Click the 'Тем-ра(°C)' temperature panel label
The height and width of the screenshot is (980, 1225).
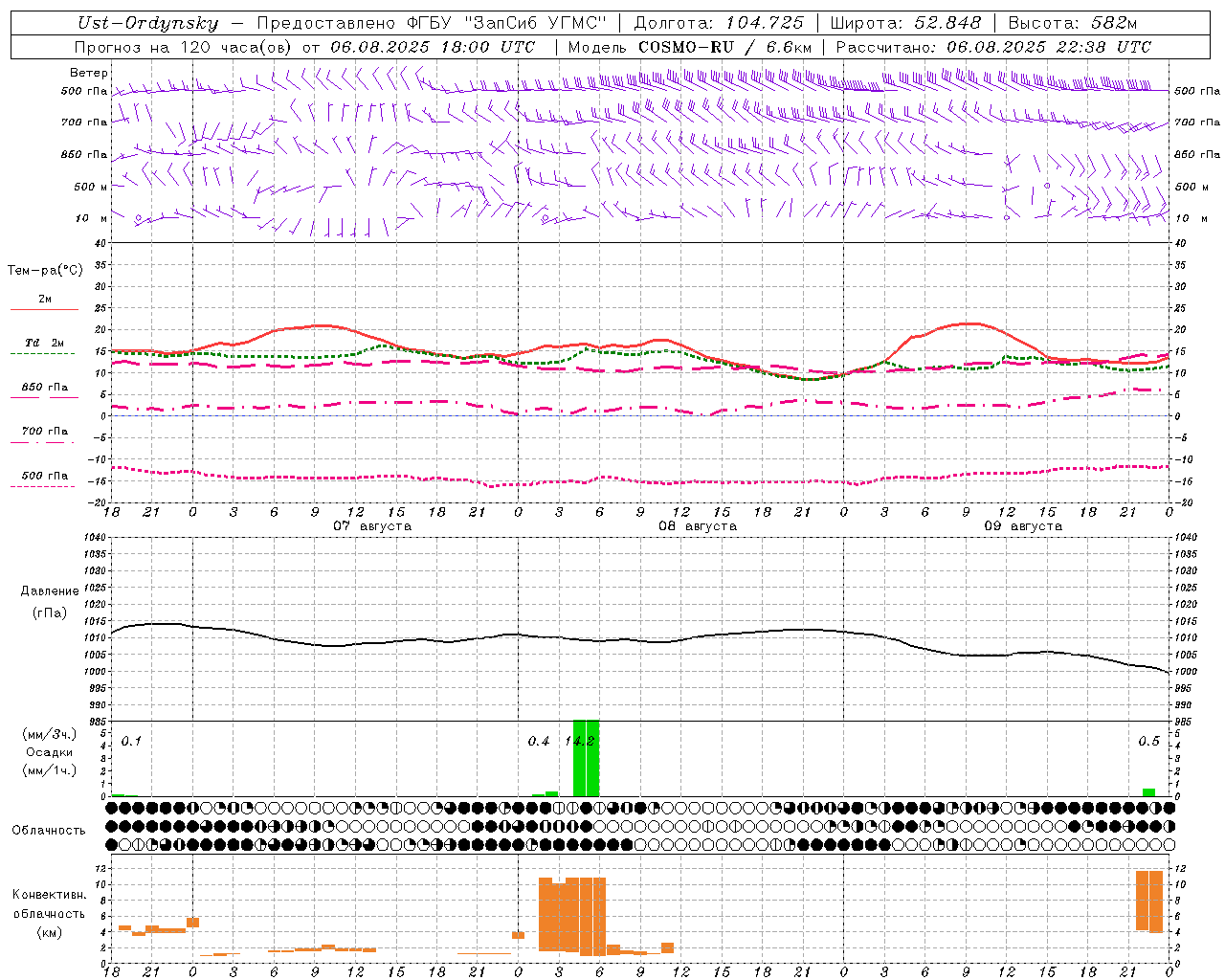[x=45, y=271]
